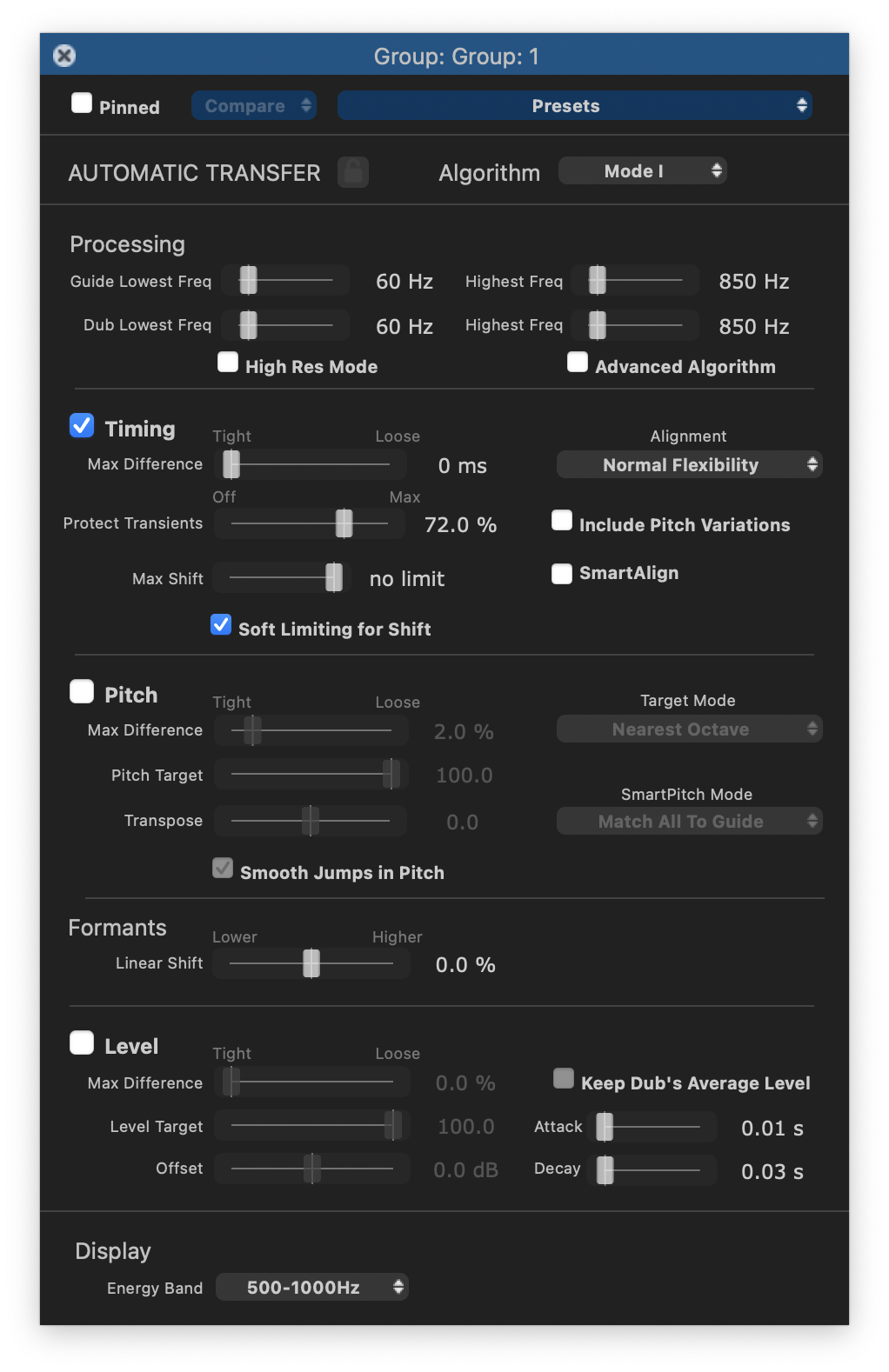
Task: Enable the Pitch section
Action: (82, 692)
